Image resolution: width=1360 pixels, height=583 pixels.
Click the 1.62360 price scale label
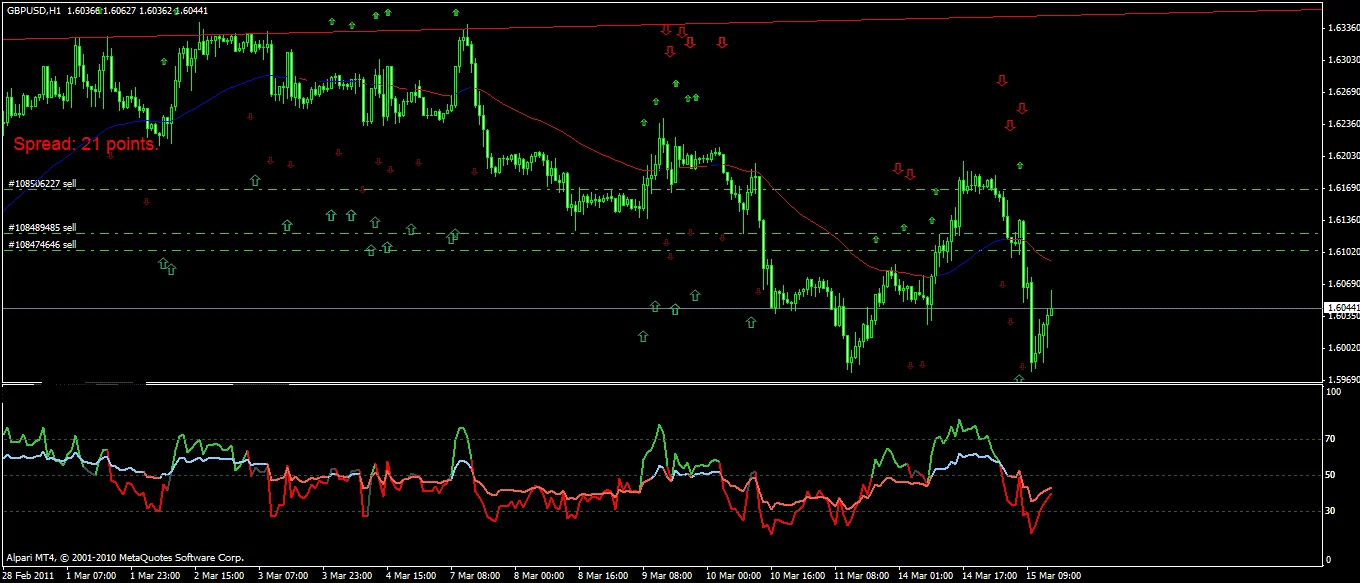click(1343, 124)
